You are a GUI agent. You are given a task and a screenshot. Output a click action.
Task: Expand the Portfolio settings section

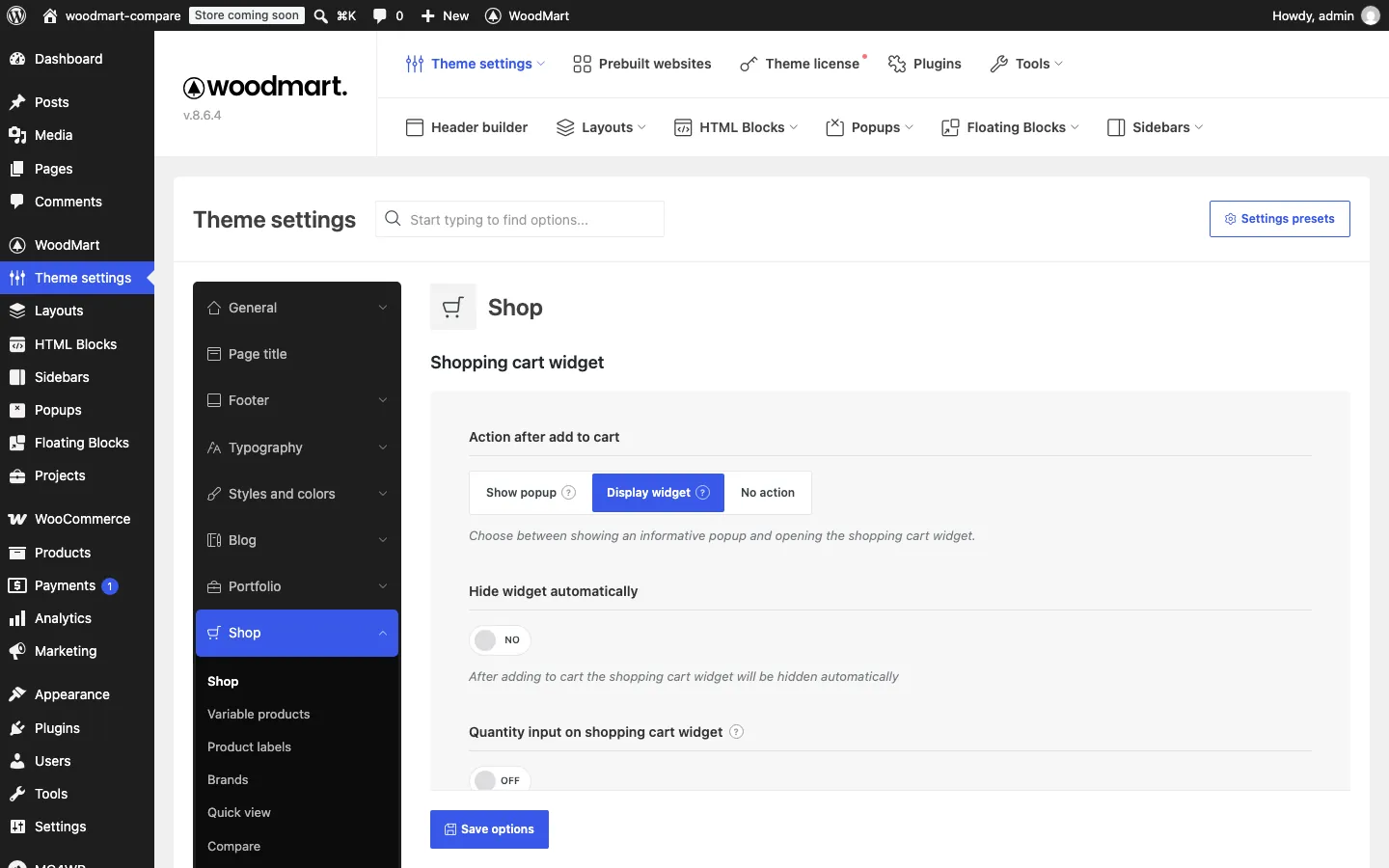(297, 586)
